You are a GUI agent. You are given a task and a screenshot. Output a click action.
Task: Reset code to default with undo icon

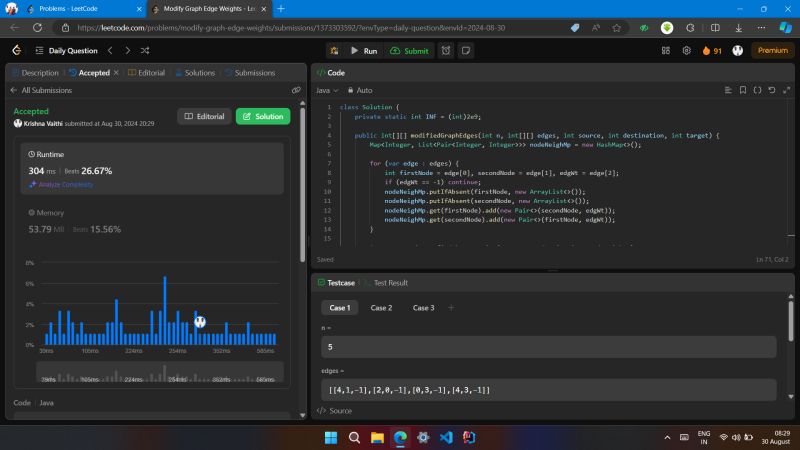(770, 90)
